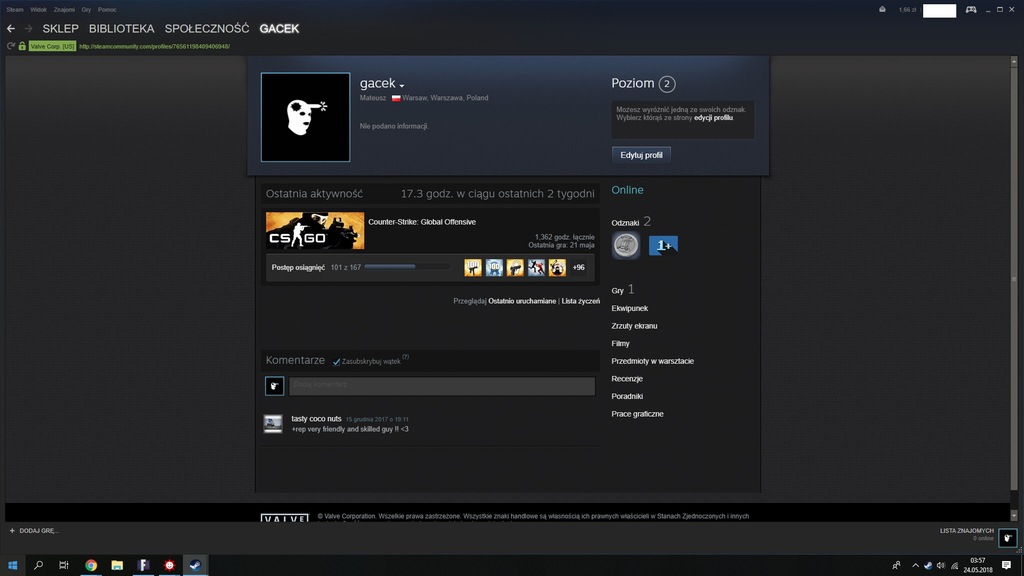Click the Dodaj komentarz input field
The width and height of the screenshot is (1024, 576).
point(442,386)
